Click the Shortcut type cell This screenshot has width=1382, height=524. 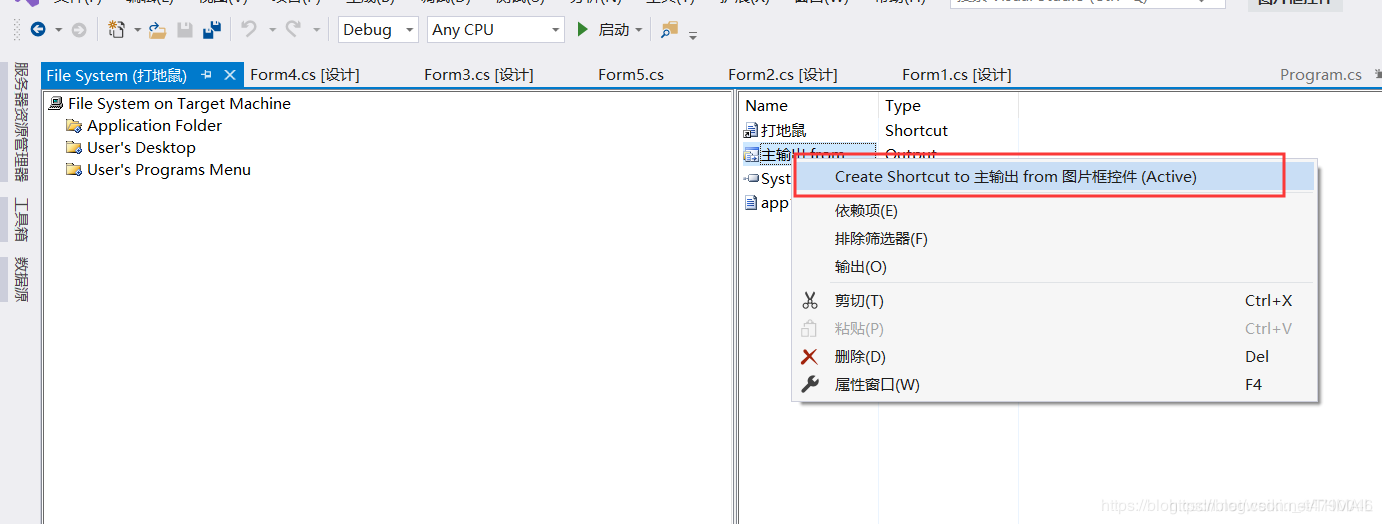click(x=916, y=131)
